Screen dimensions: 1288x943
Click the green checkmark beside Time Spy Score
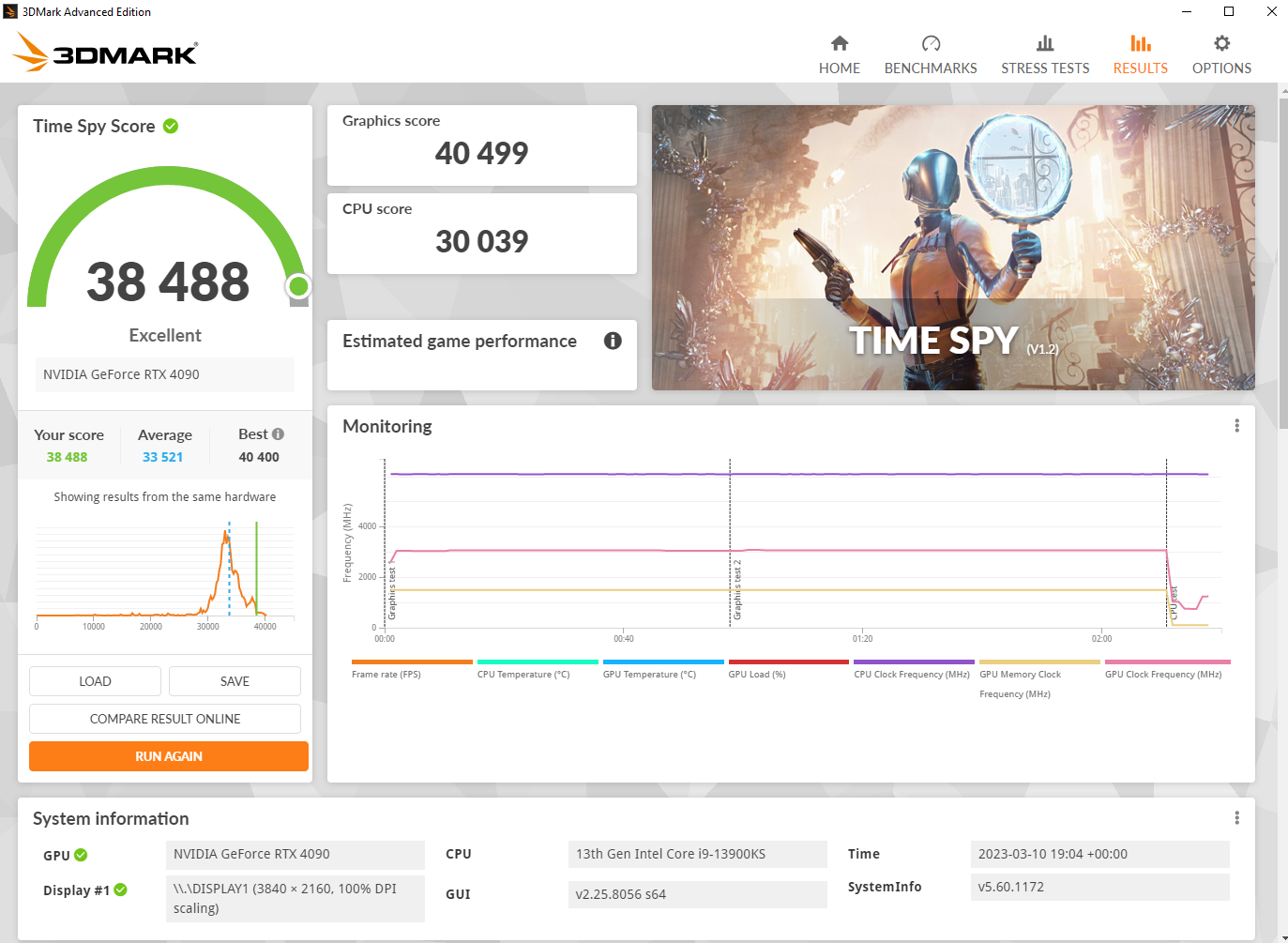[171, 126]
